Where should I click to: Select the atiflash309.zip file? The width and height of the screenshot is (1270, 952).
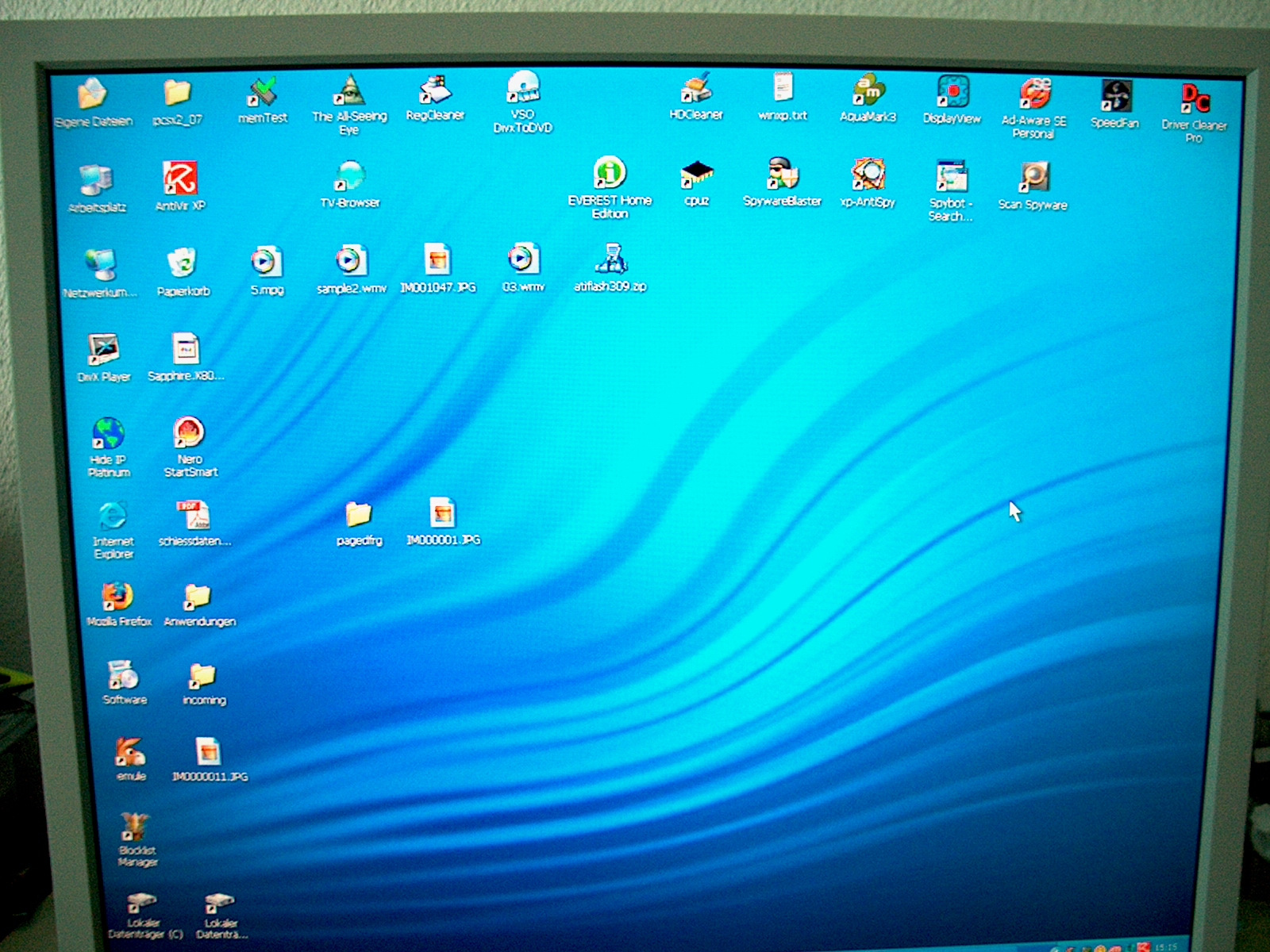click(x=610, y=261)
